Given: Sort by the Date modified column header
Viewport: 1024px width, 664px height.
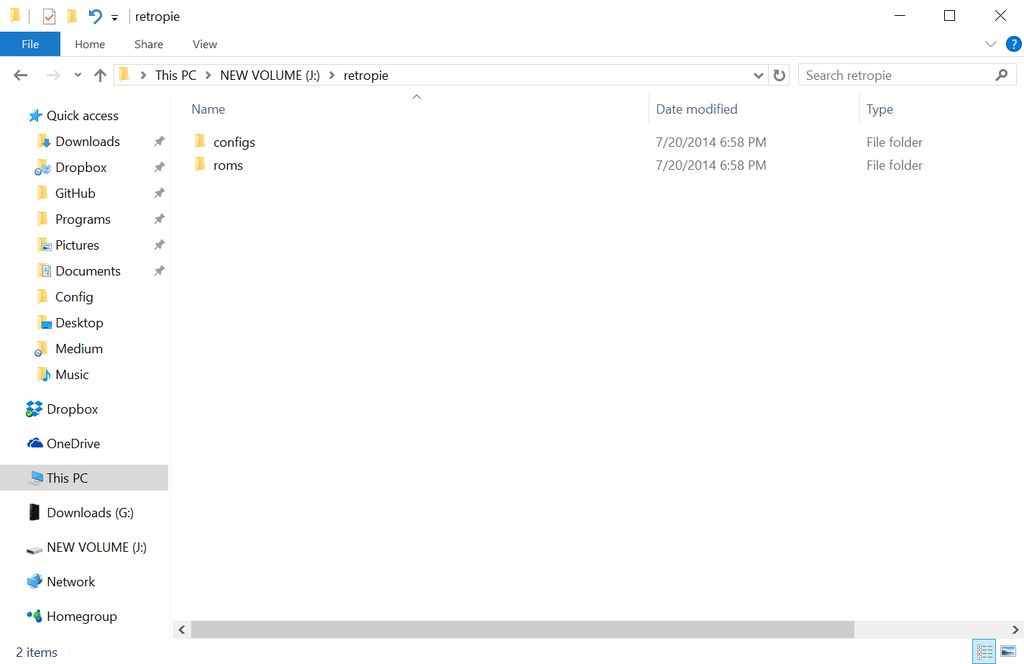Looking at the screenshot, I should tap(696, 109).
